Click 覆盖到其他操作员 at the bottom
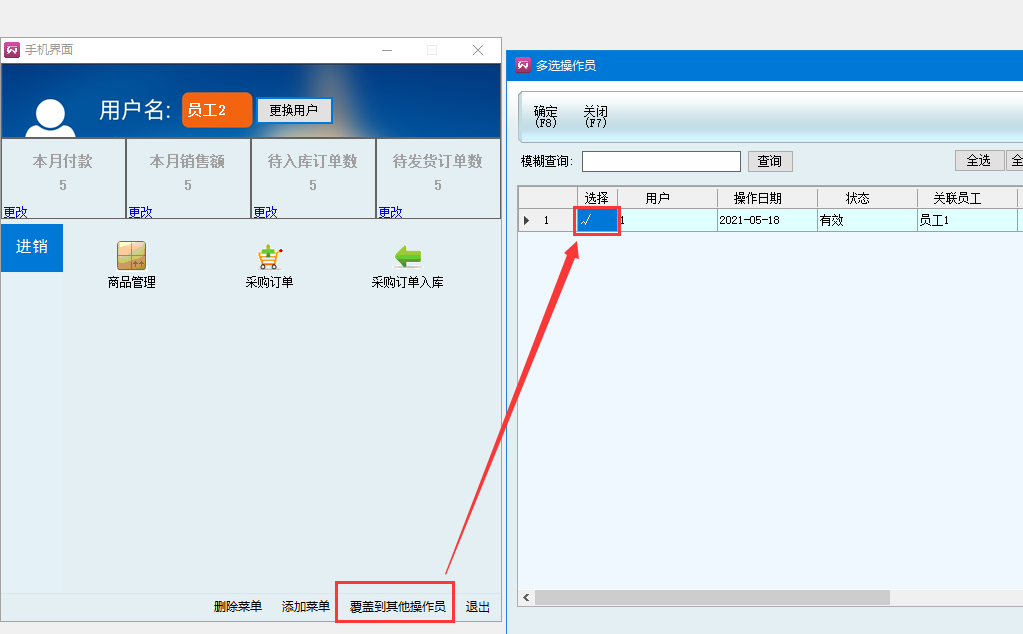This screenshot has width=1023, height=634. pyautogui.click(x=397, y=607)
